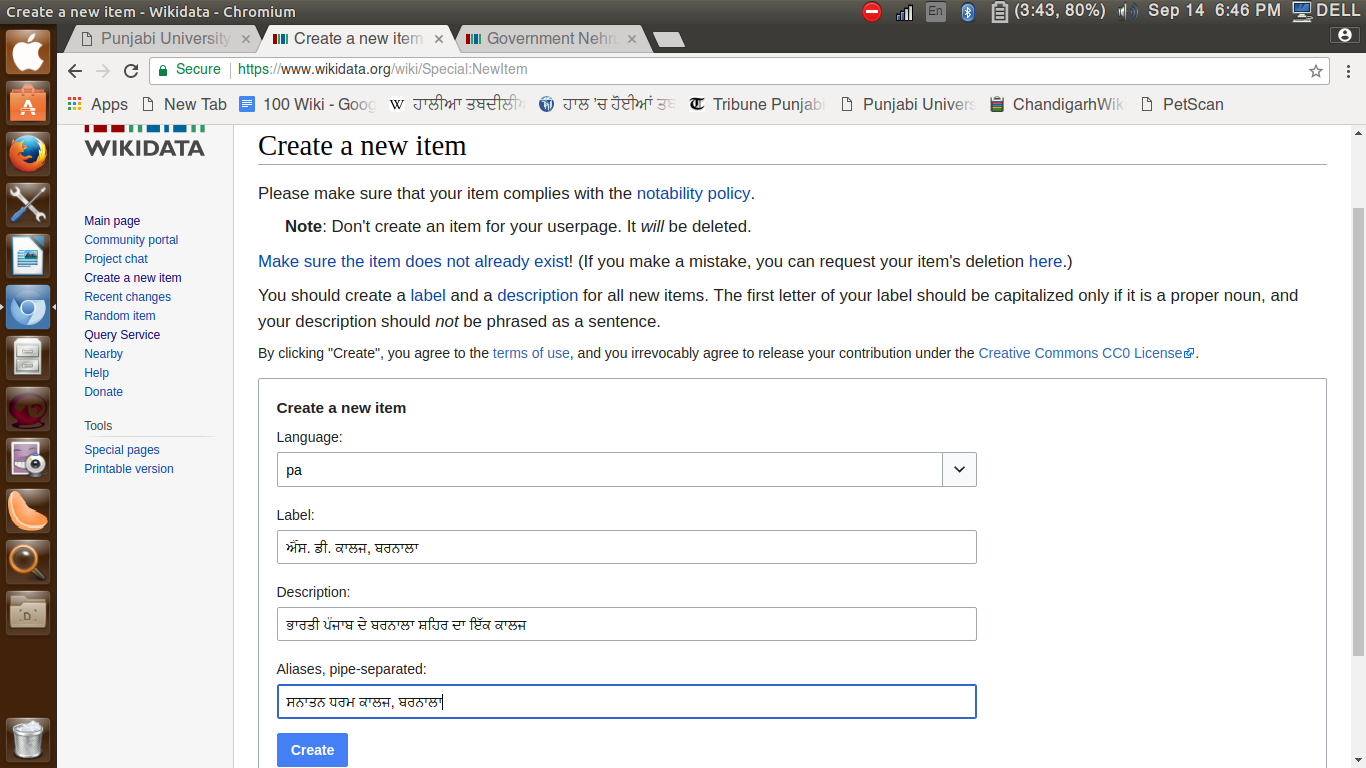Image resolution: width=1366 pixels, height=768 pixels.
Task: Click the Wikidata logo
Action: tap(145, 140)
